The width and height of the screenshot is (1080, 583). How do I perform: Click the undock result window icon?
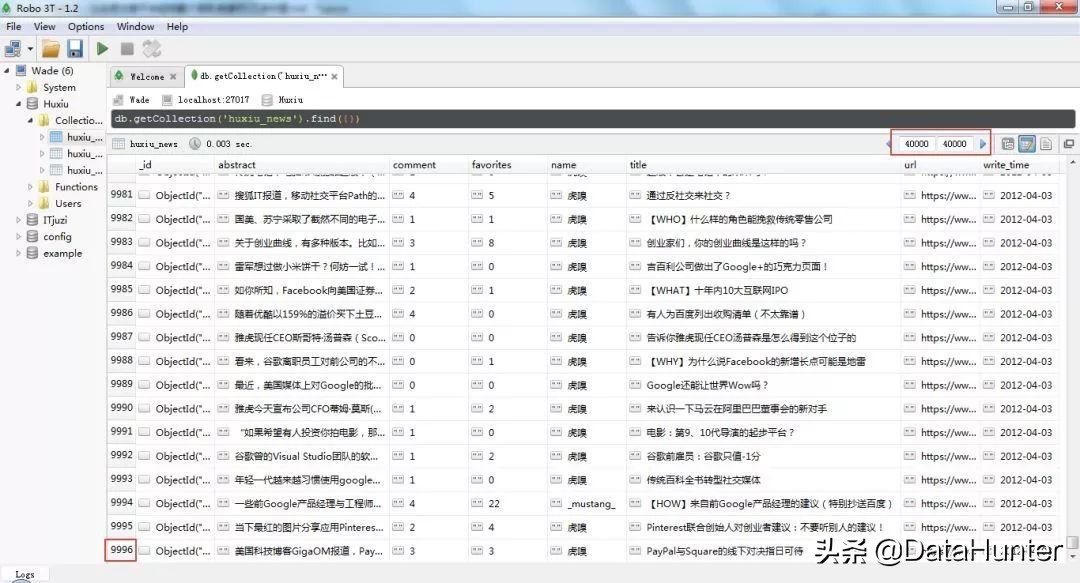[x=1068, y=144]
